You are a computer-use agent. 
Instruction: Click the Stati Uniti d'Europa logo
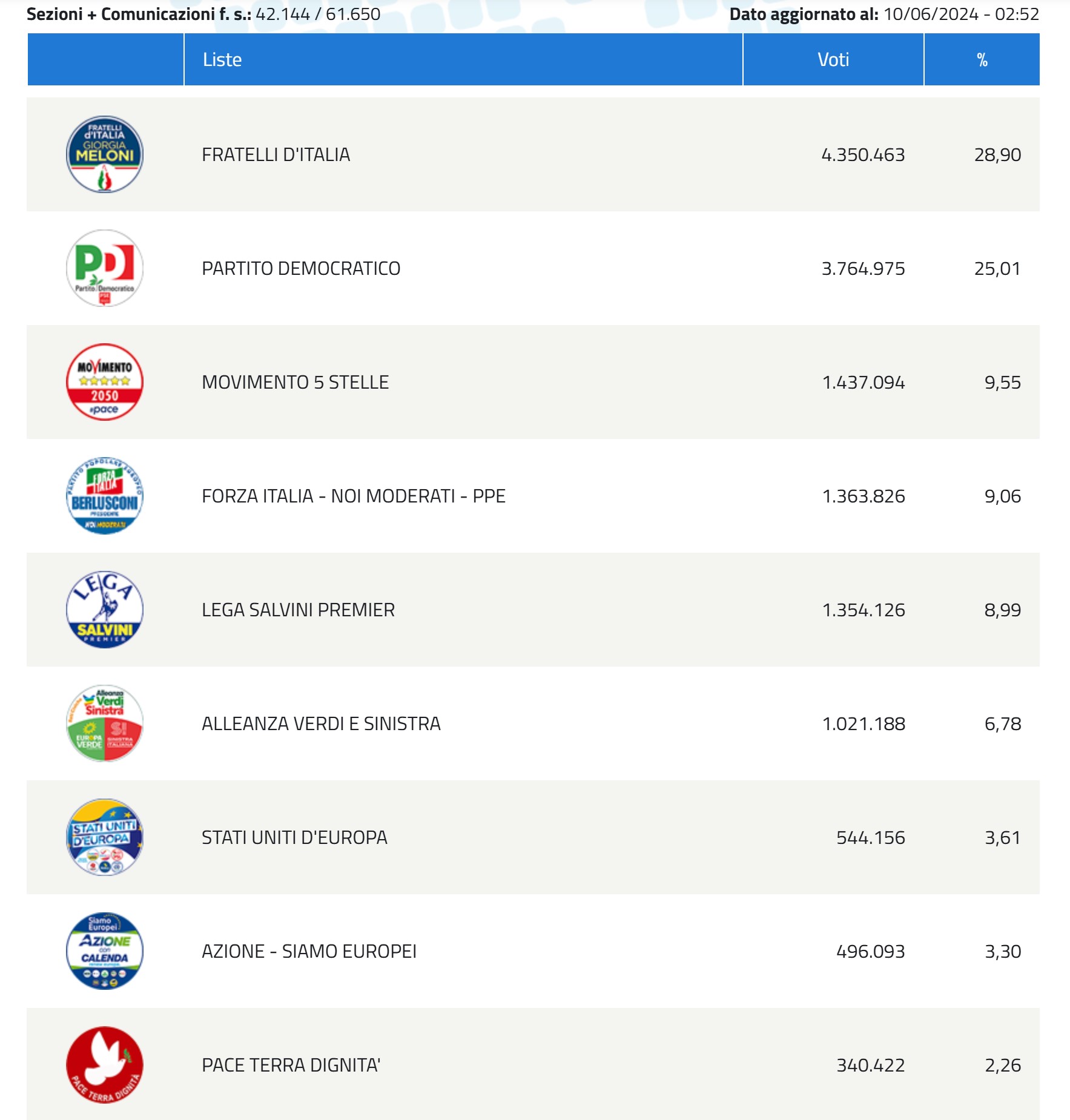click(x=104, y=837)
